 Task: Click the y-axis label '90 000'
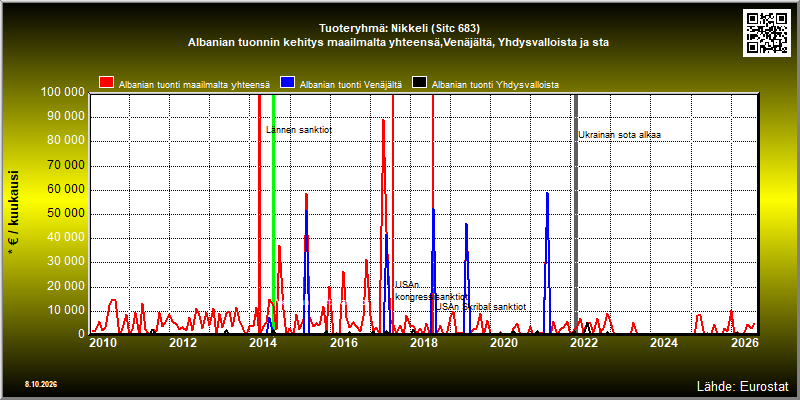[x=65, y=117]
